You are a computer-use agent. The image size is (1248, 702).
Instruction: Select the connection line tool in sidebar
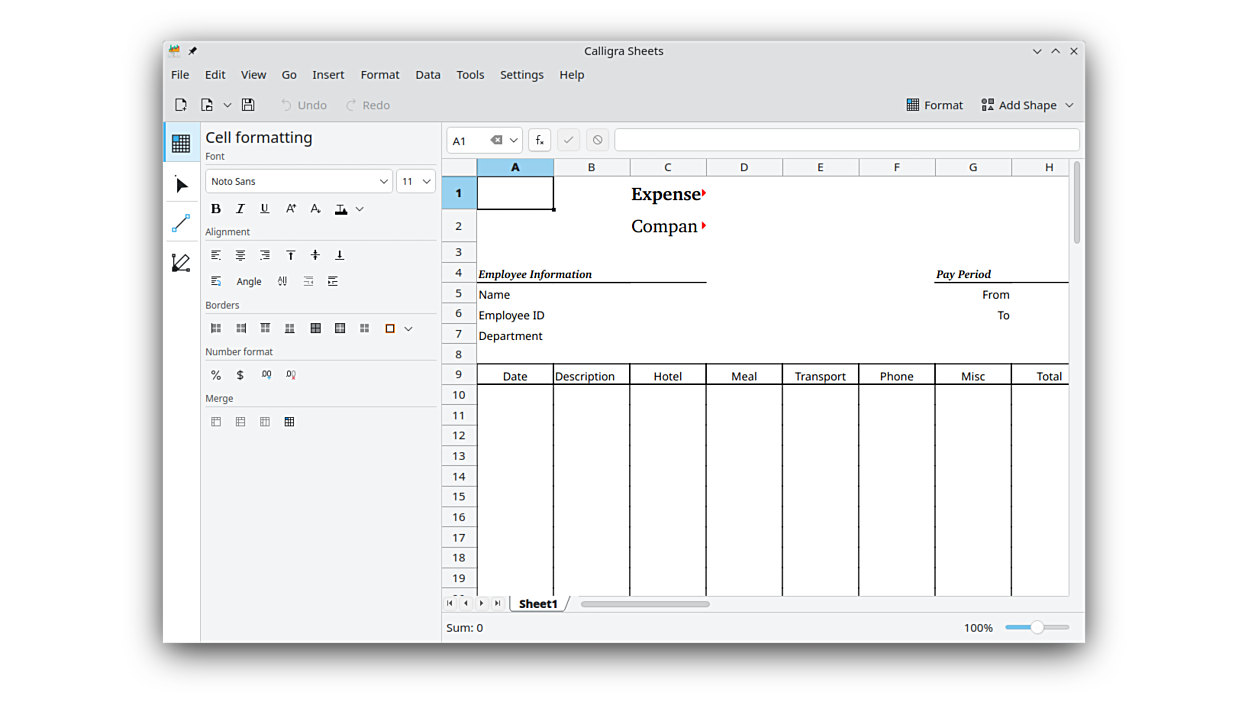click(181, 224)
